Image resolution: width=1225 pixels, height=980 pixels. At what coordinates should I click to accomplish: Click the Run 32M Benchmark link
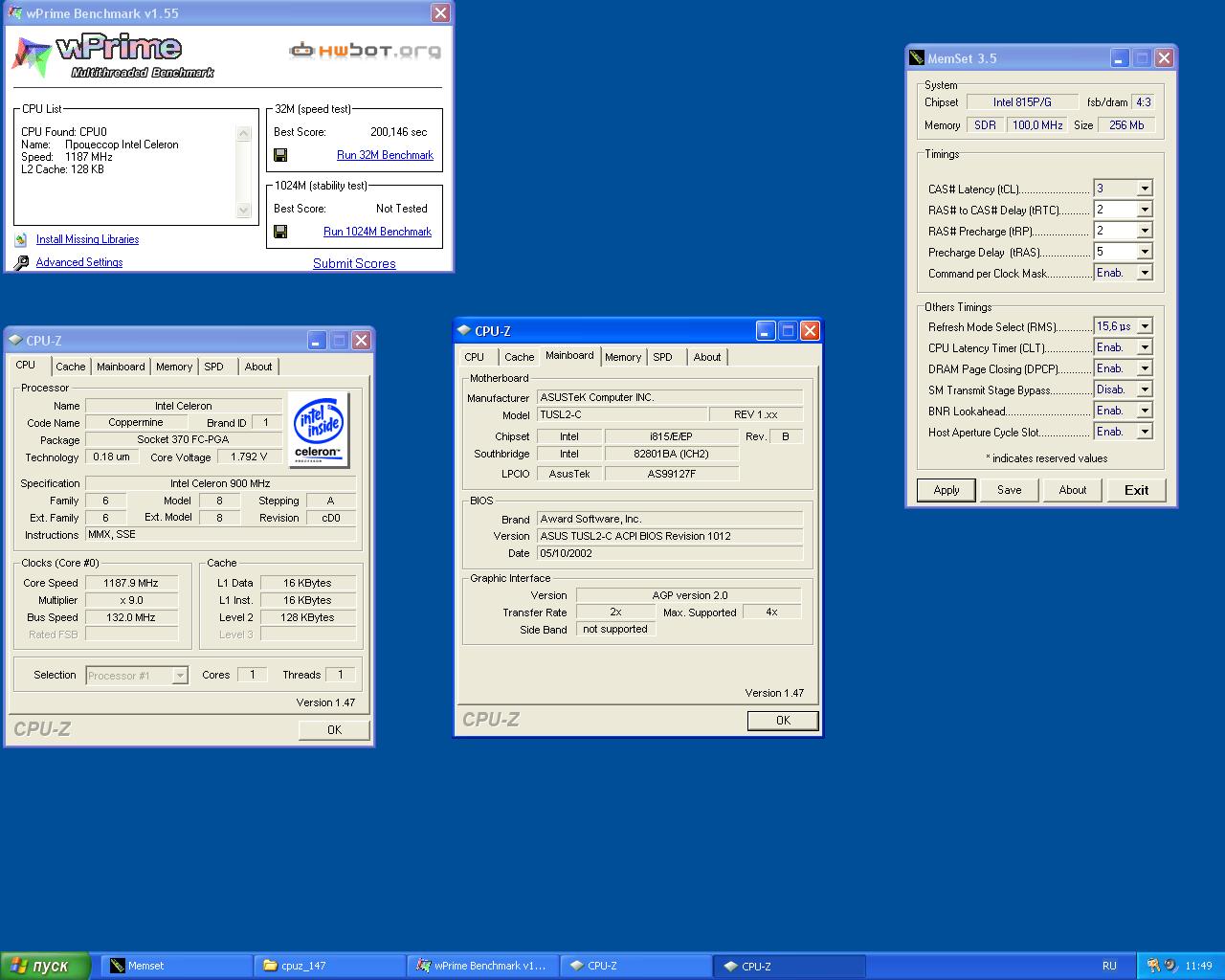click(x=385, y=155)
